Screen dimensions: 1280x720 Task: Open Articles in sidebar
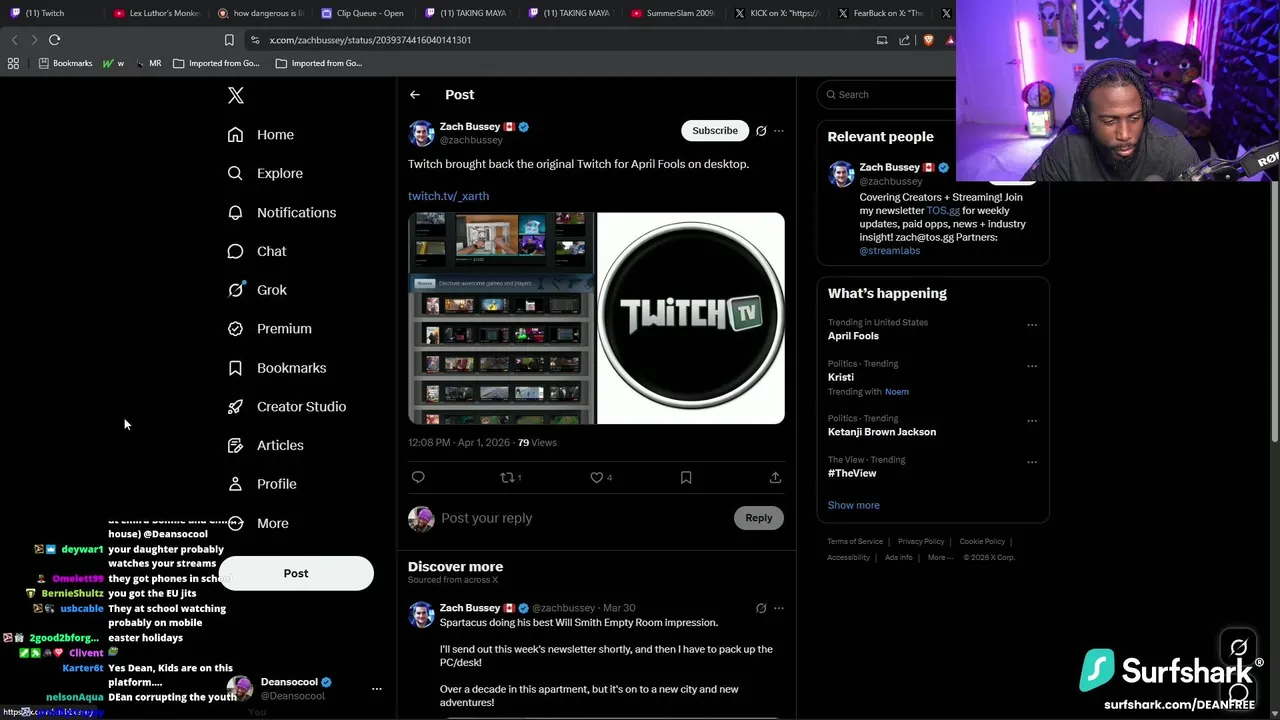(x=265, y=445)
